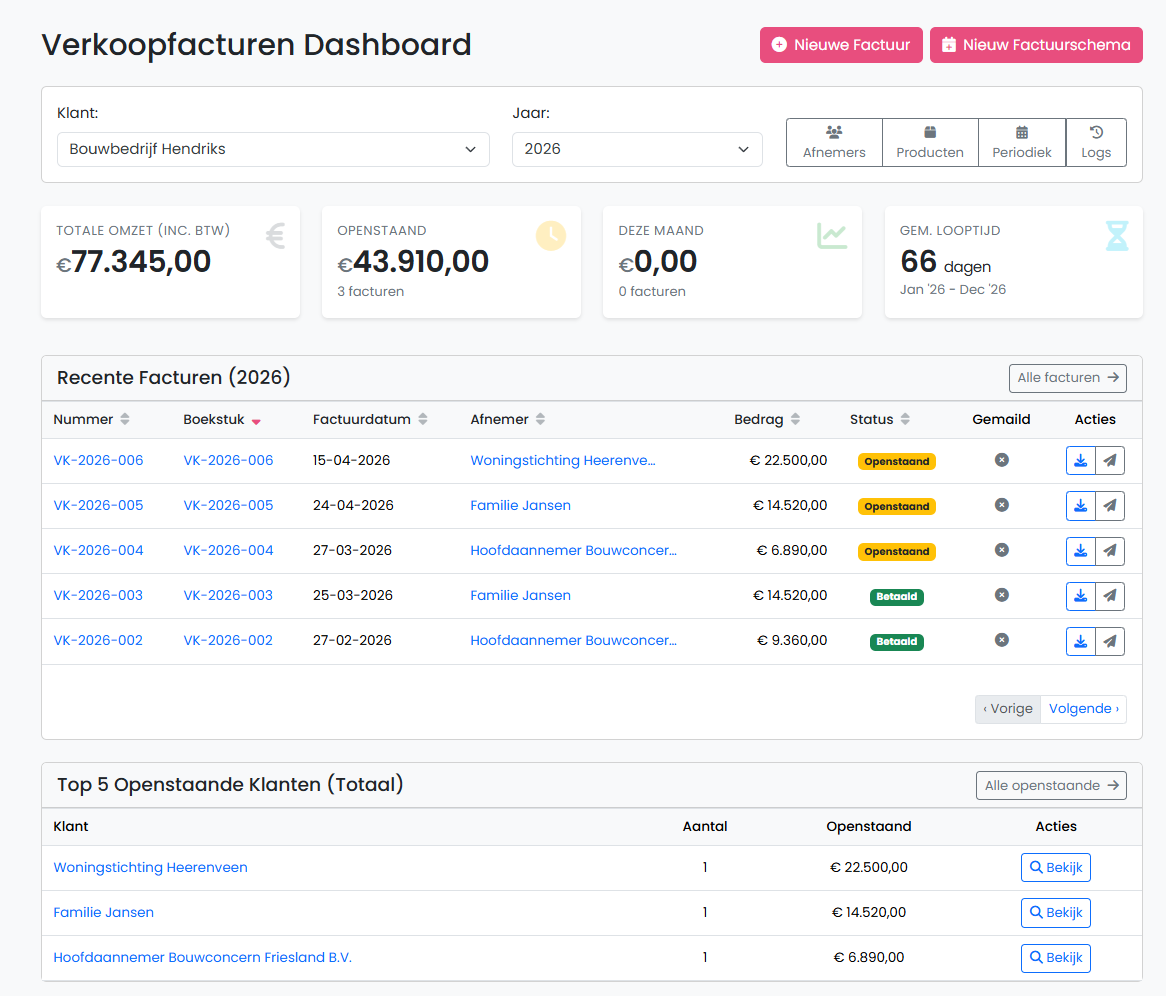Sort table by Nummer column
Screen dimensions: 1166x996
(91, 420)
